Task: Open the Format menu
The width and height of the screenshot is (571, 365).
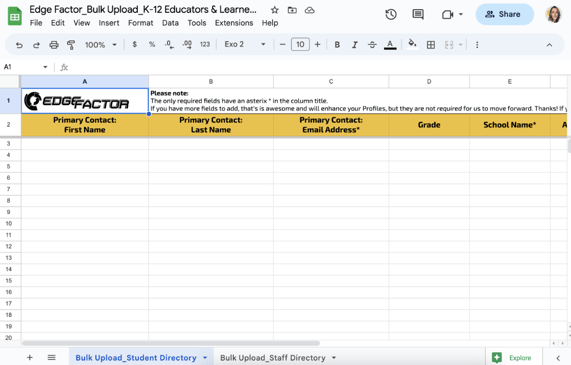Action: [x=141, y=23]
